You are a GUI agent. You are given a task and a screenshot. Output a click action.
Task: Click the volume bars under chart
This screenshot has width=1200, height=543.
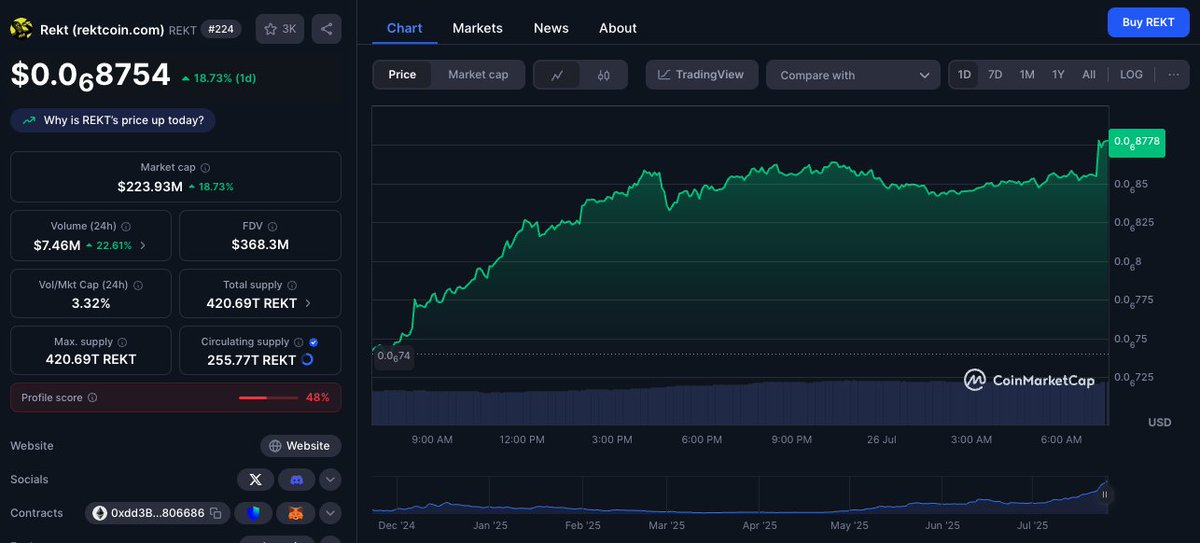point(740,402)
